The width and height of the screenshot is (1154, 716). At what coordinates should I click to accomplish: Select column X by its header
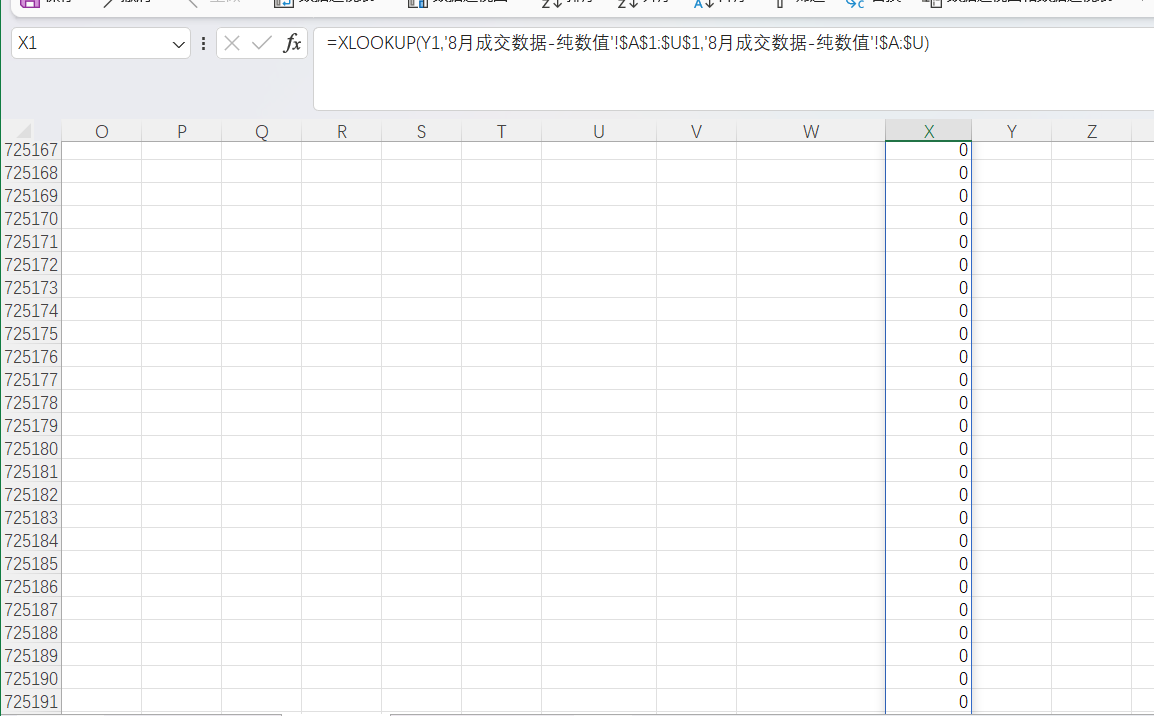[x=928, y=131]
